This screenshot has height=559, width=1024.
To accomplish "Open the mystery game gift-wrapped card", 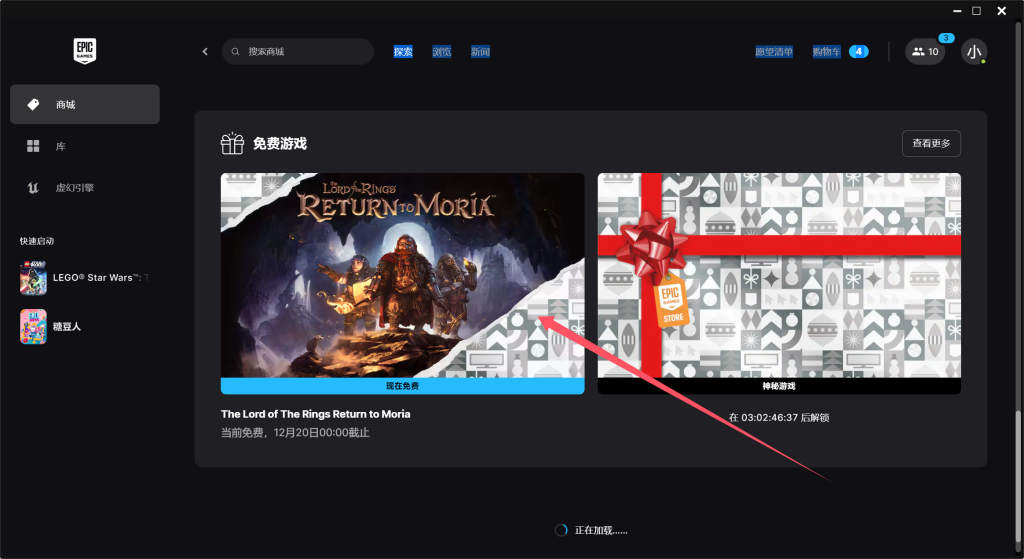I will [x=779, y=275].
